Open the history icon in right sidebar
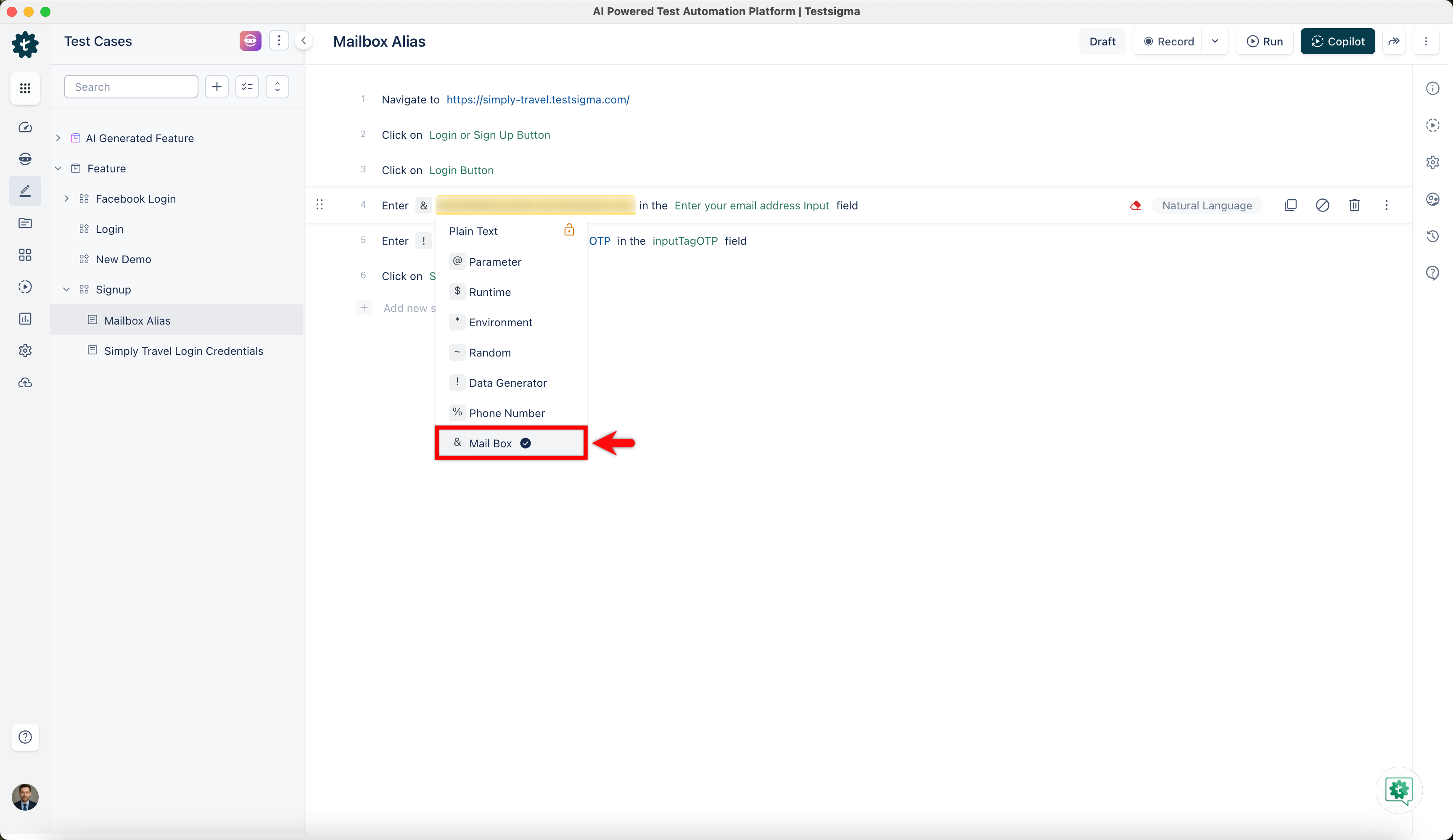 [1432, 236]
